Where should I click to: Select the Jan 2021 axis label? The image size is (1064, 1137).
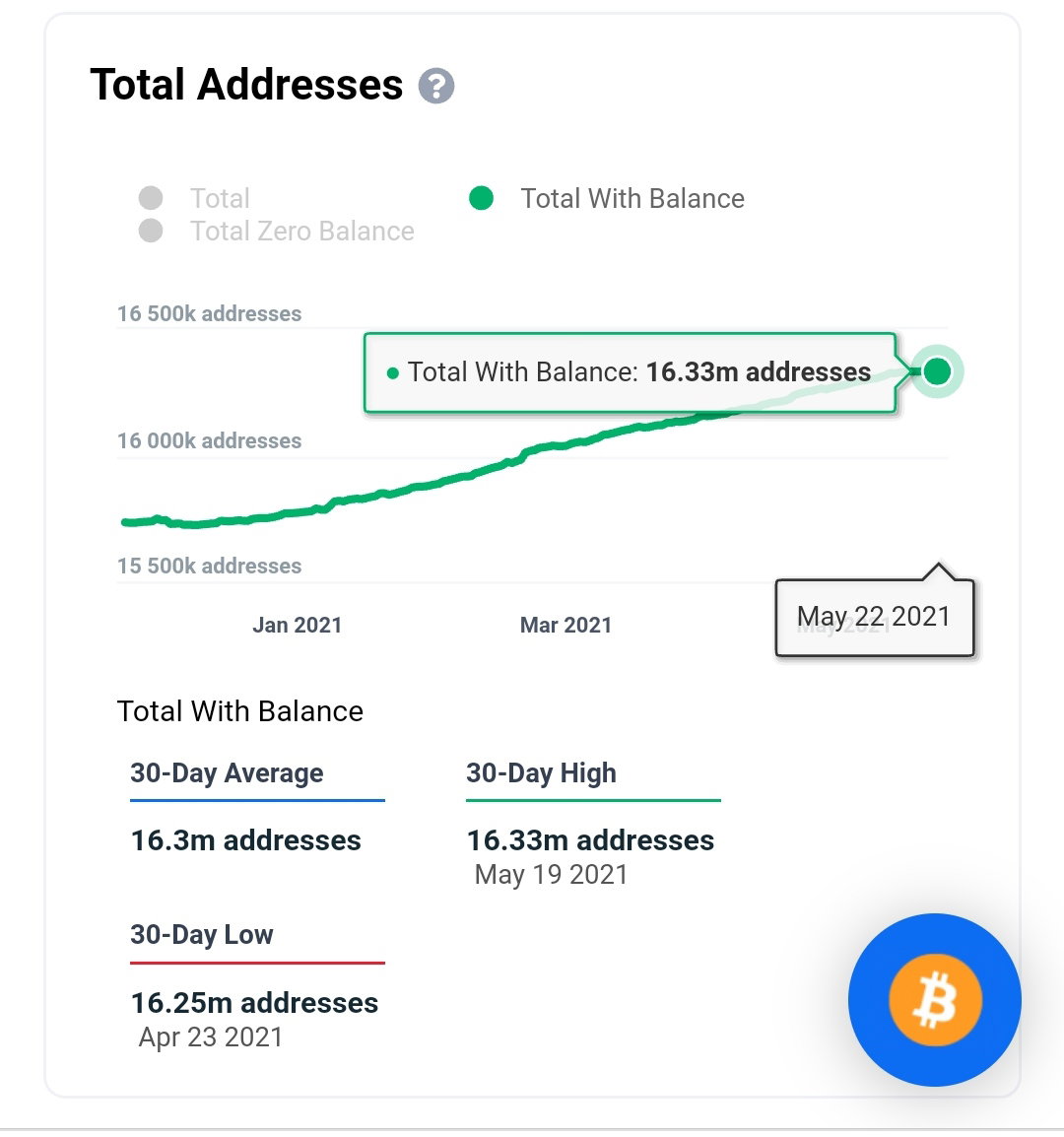[x=297, y=625]
